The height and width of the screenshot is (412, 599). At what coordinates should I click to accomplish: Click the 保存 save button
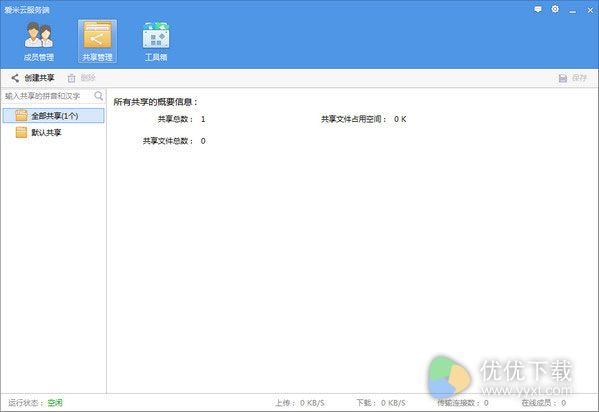(573, 78)
